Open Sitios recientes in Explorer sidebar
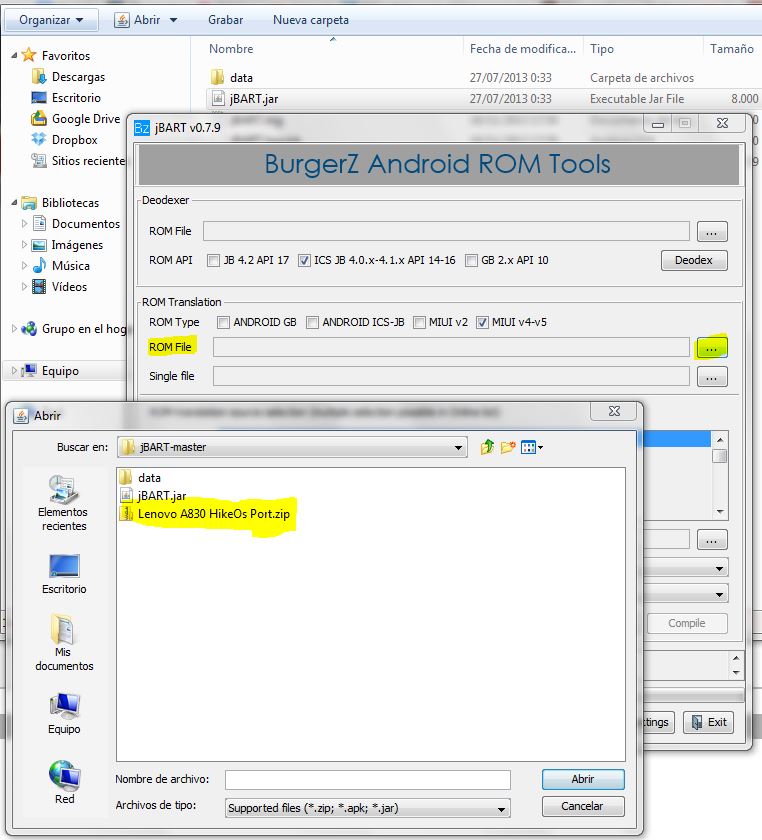 pyautogui.click(x=78, y=160)
